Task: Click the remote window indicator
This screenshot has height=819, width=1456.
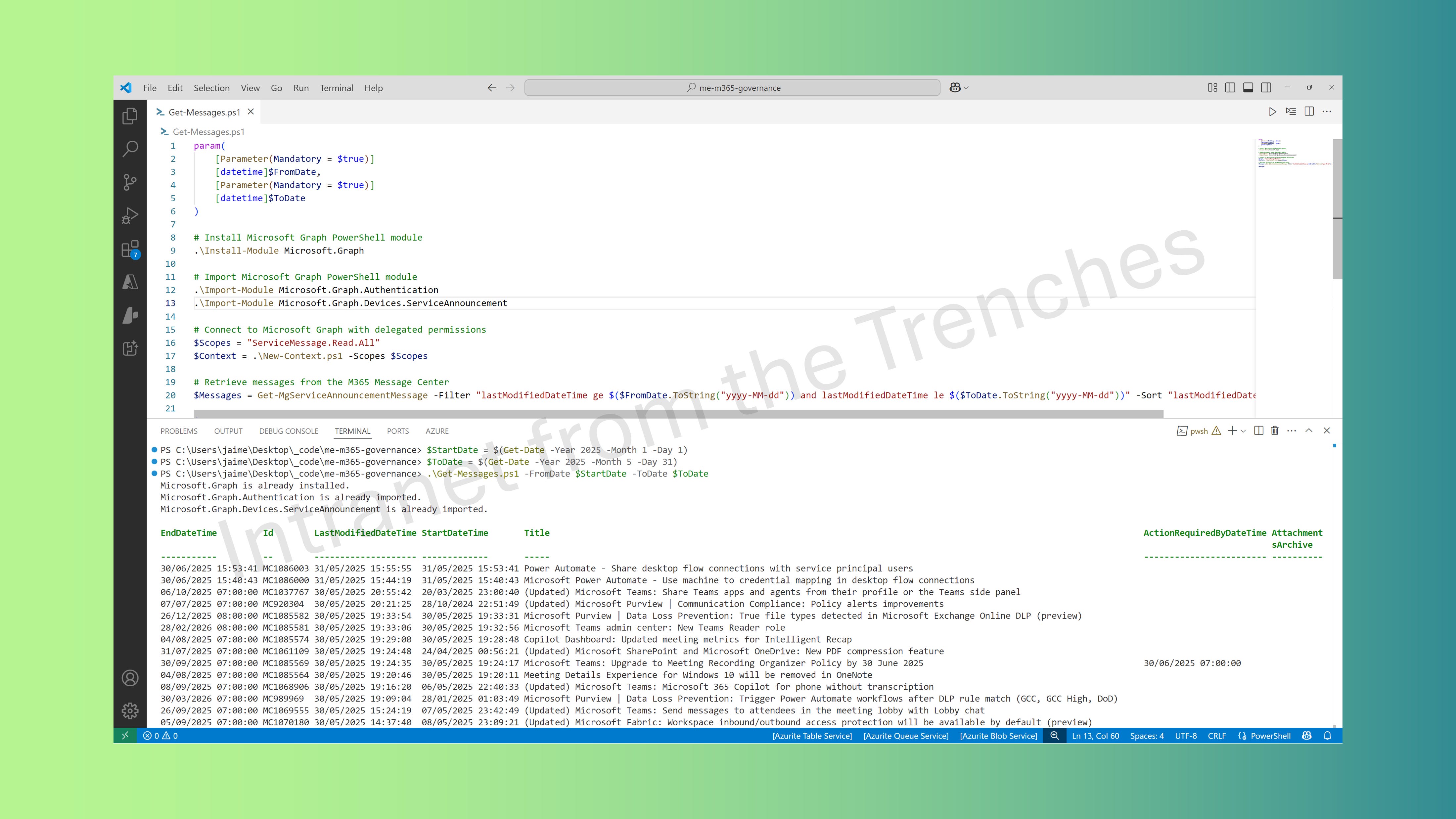Action: [125, 735]
